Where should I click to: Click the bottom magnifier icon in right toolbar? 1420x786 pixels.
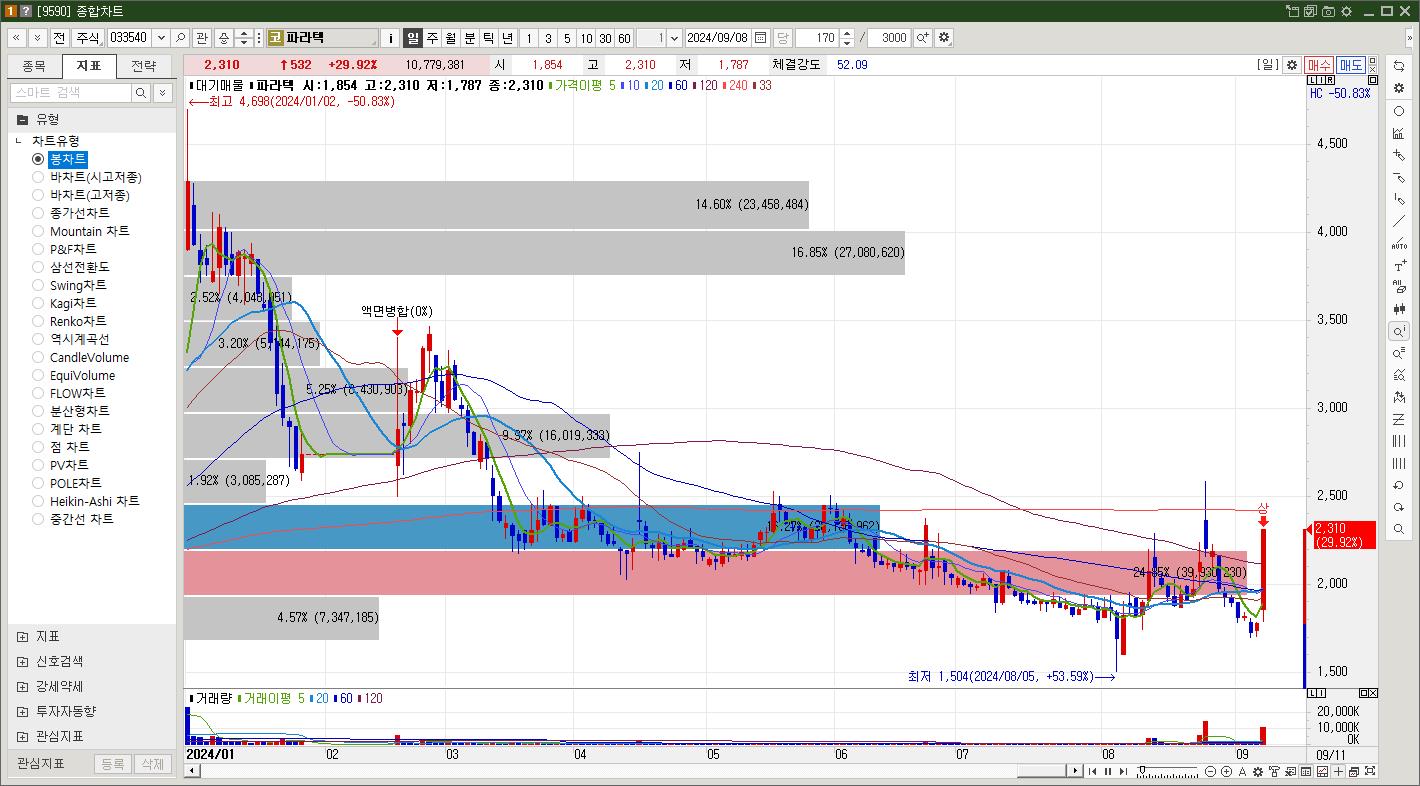pyautogui.click(x=1399, y=529)
